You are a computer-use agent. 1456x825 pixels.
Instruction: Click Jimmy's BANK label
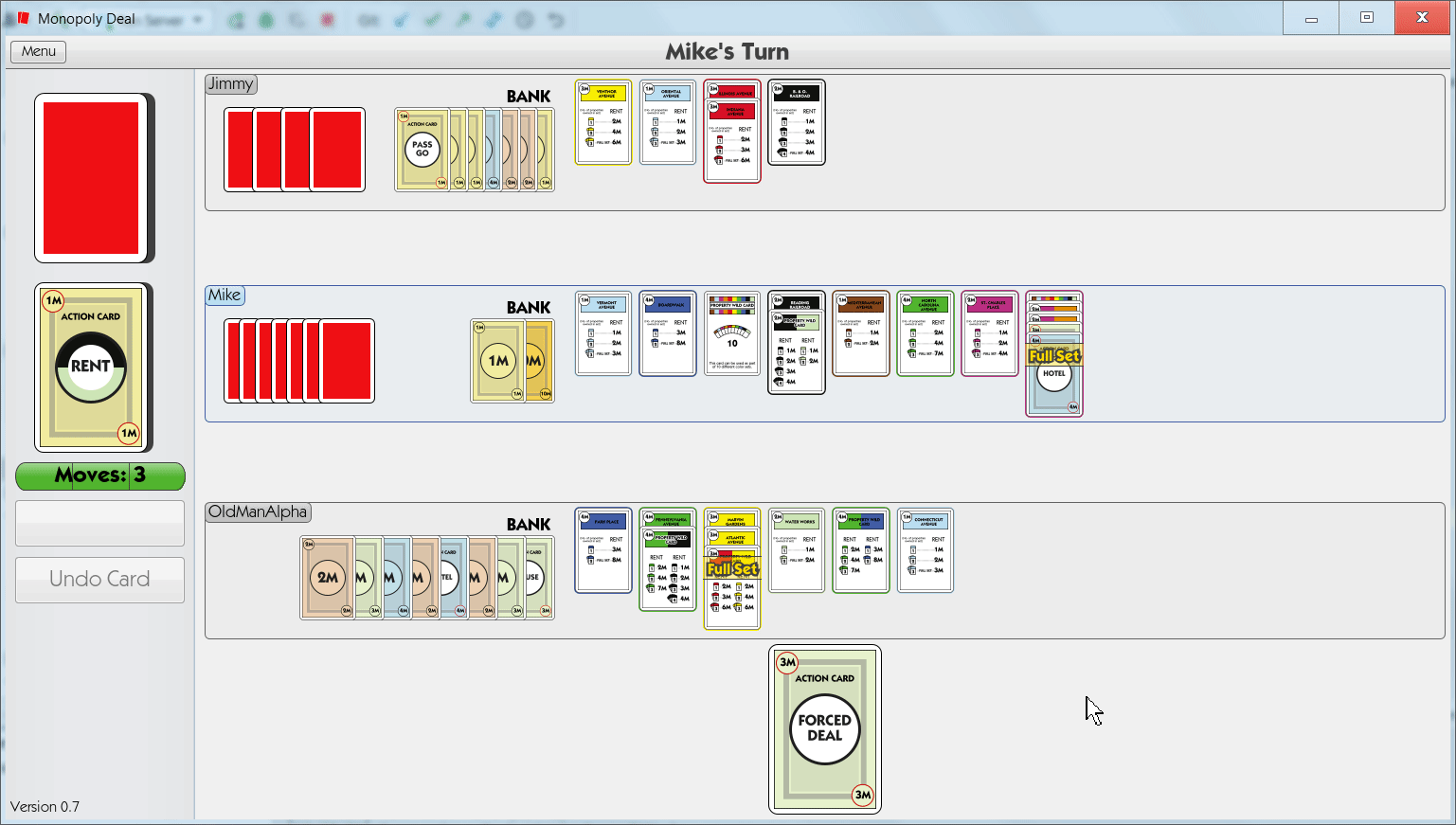[x=529, y=96]
